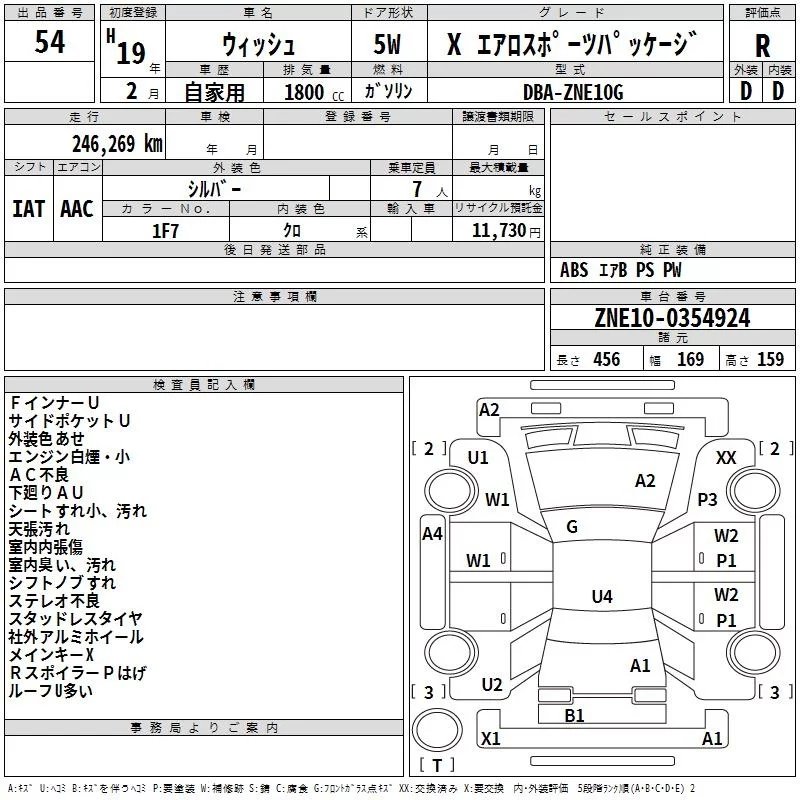Select the note シートすれ小、汚れ

click(78, 511)
